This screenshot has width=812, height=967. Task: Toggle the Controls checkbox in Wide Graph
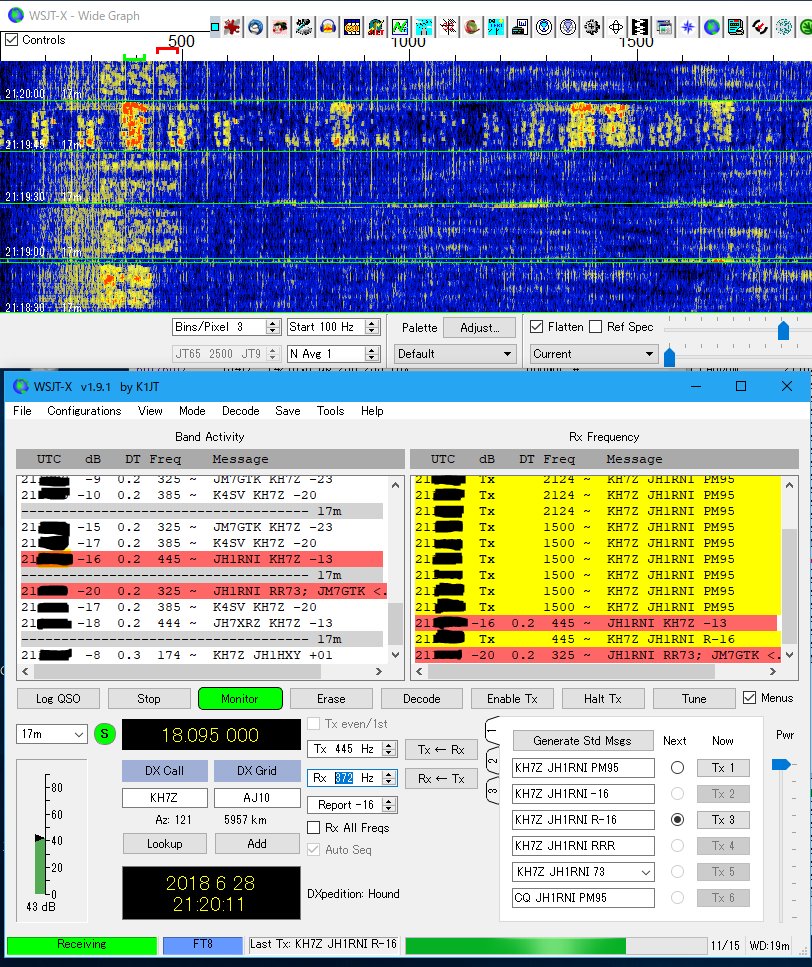11,39
